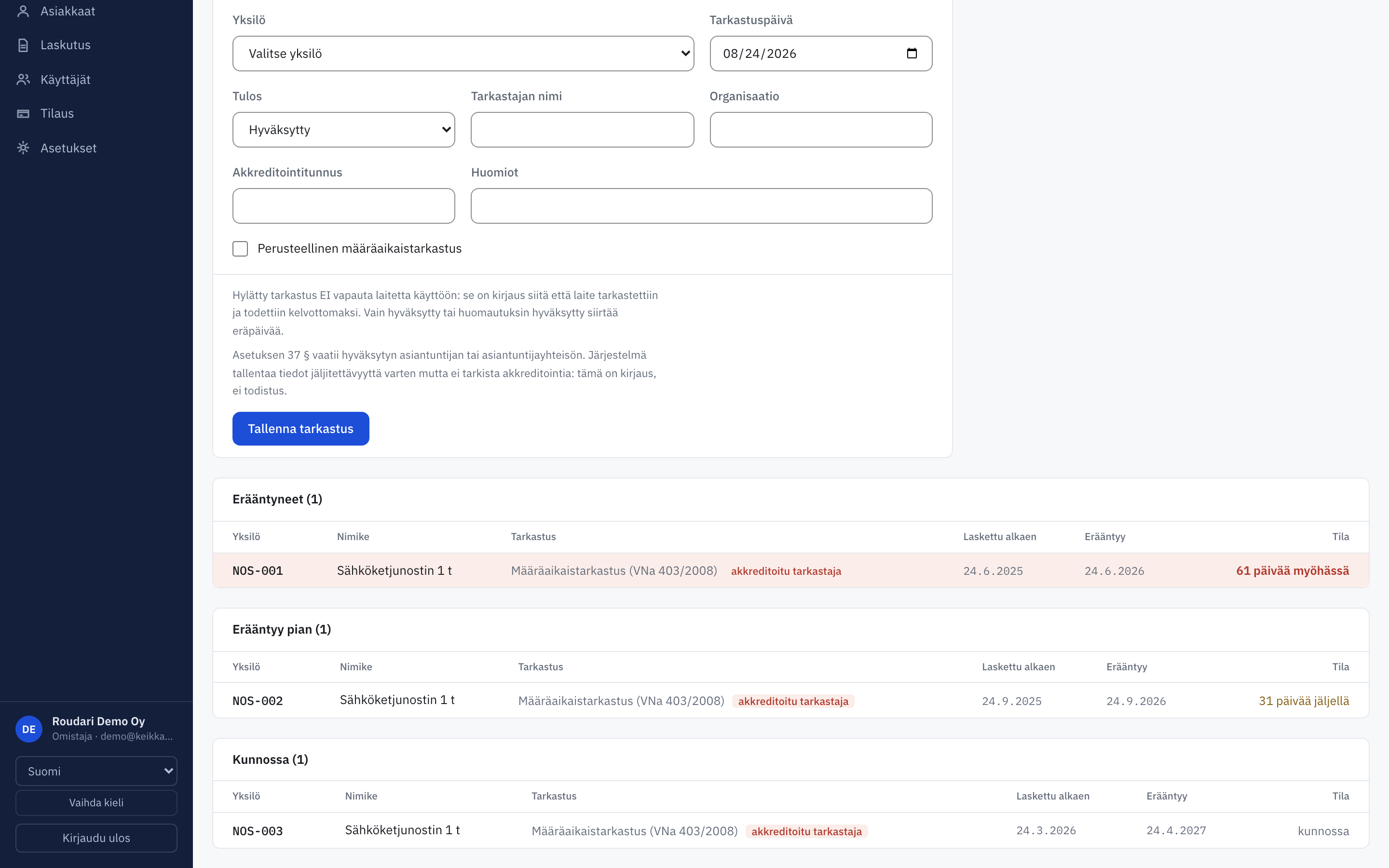This screenshot has height=868, width=1389.
Task: Select the NOS-002 unit cell
Action: [258, 701]
